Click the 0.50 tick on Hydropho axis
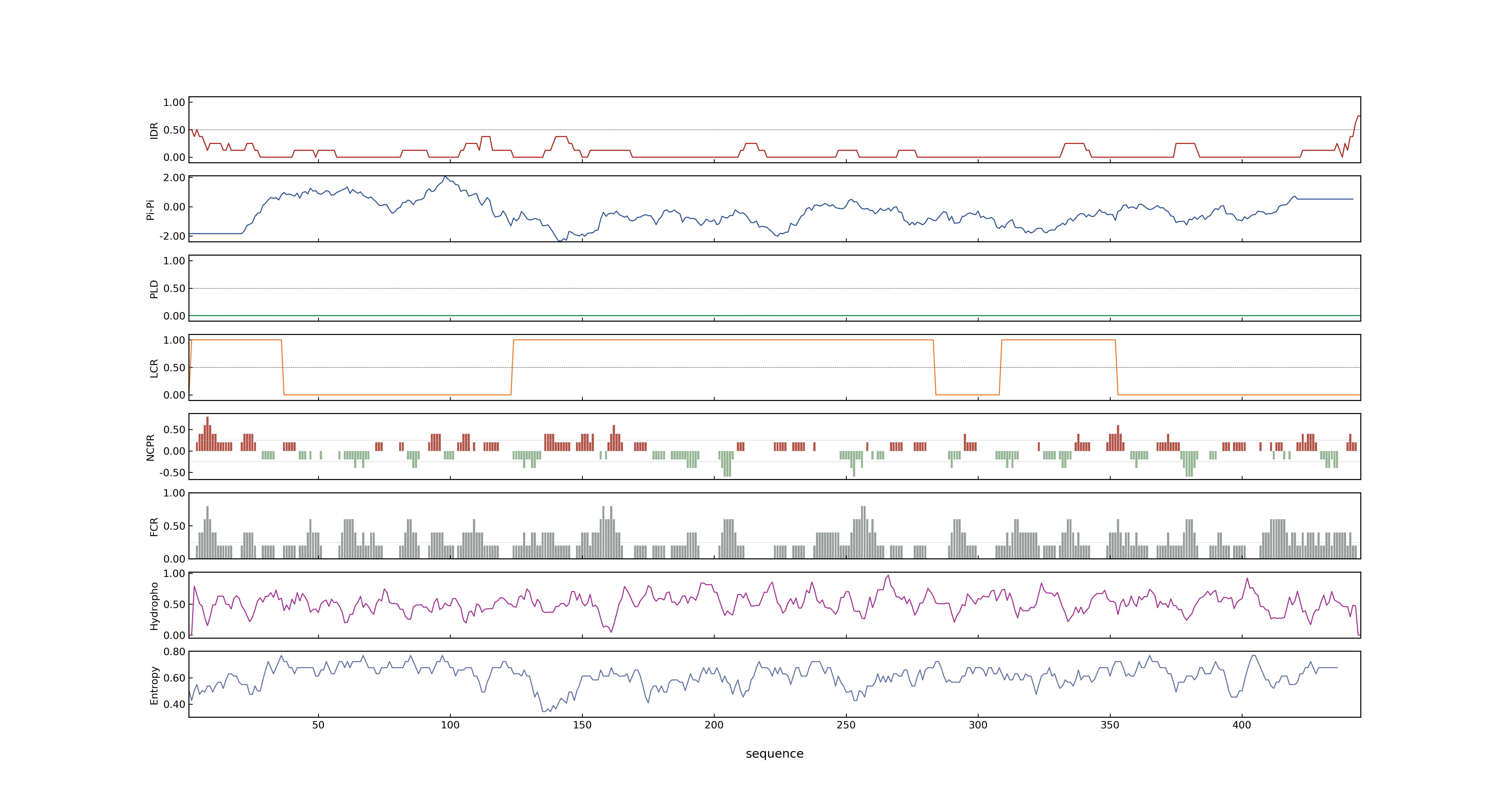The image size is (1512, 806). (x=174, y=605)
